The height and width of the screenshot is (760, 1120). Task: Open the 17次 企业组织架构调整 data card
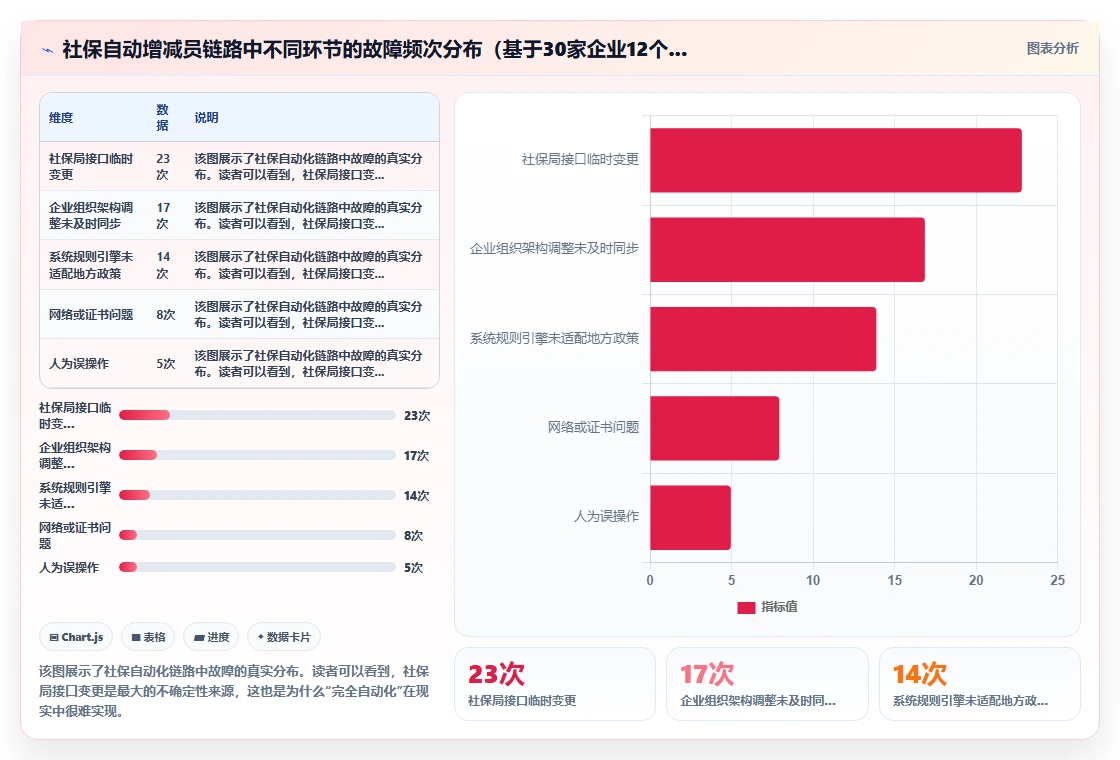[767, 684]
